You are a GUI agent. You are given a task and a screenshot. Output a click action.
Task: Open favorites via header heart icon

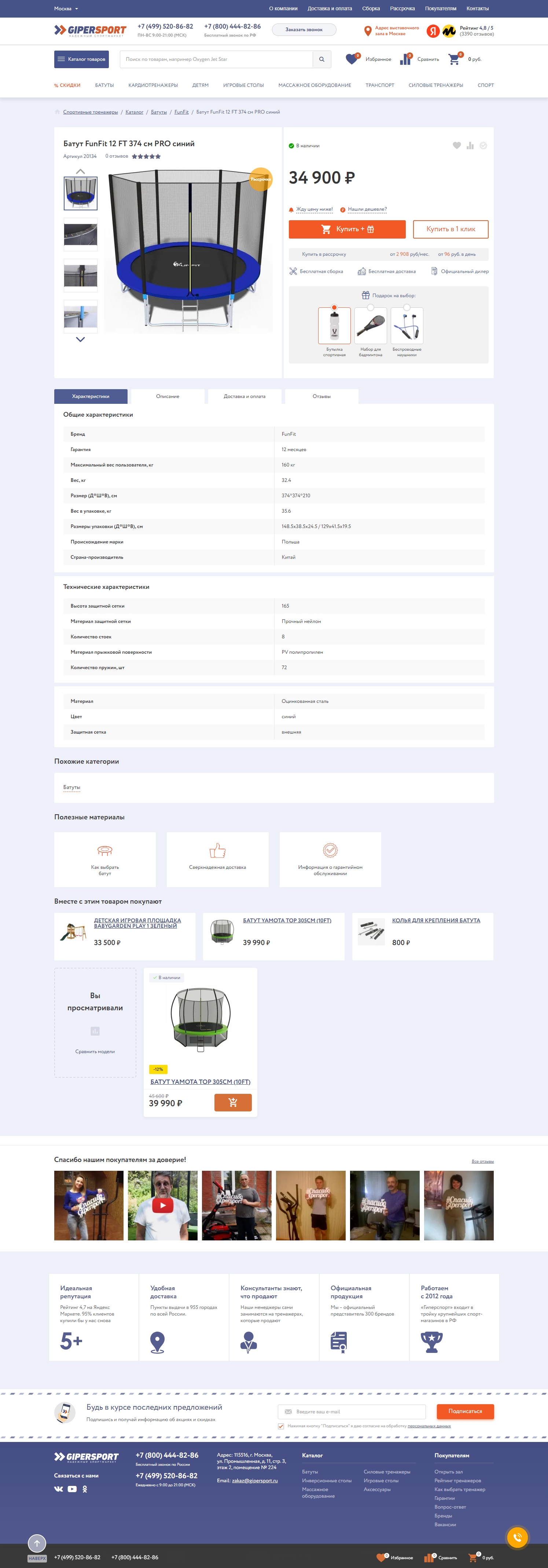(351, 59)
